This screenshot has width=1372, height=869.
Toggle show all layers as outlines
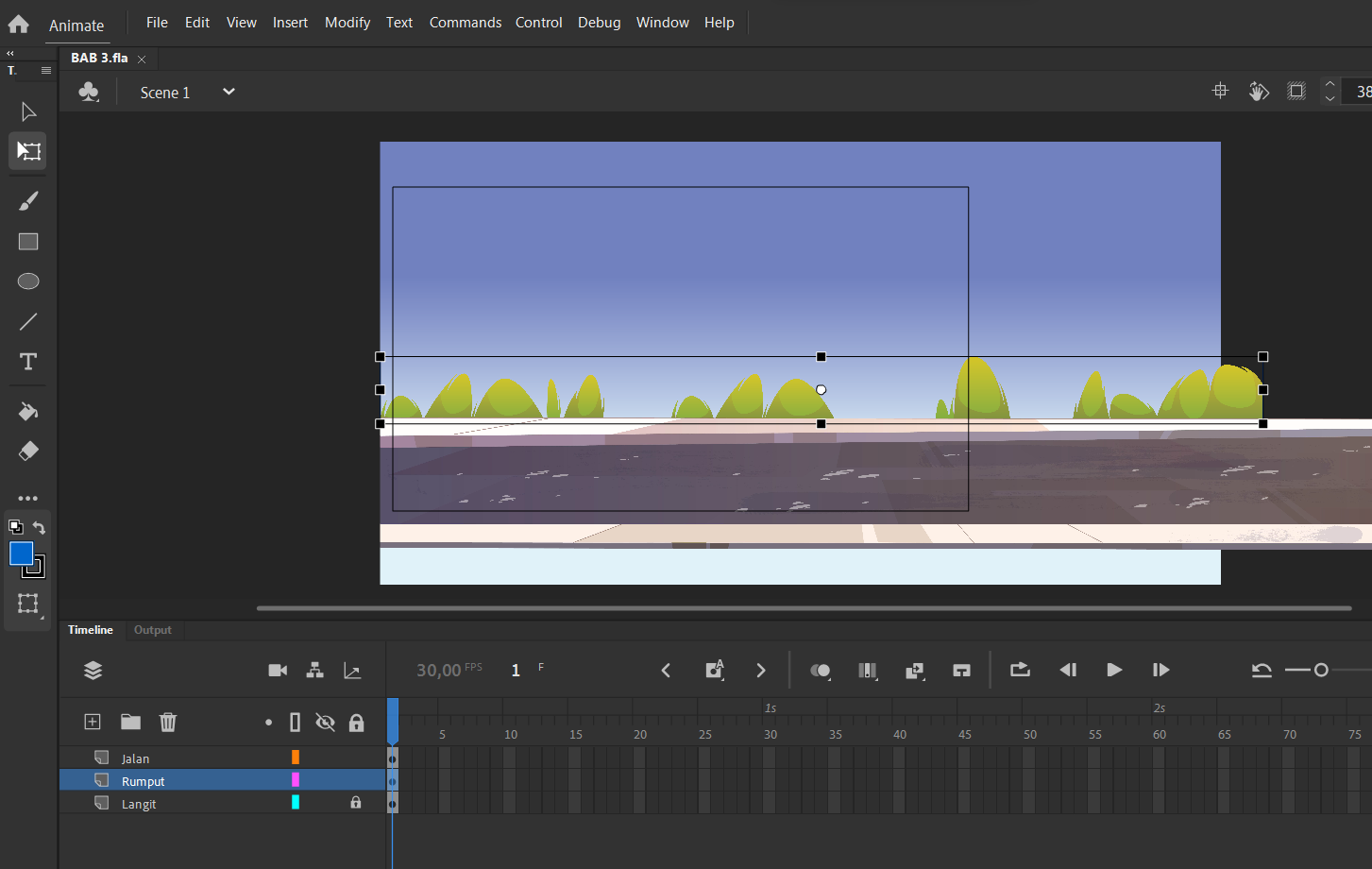[296, 722]
